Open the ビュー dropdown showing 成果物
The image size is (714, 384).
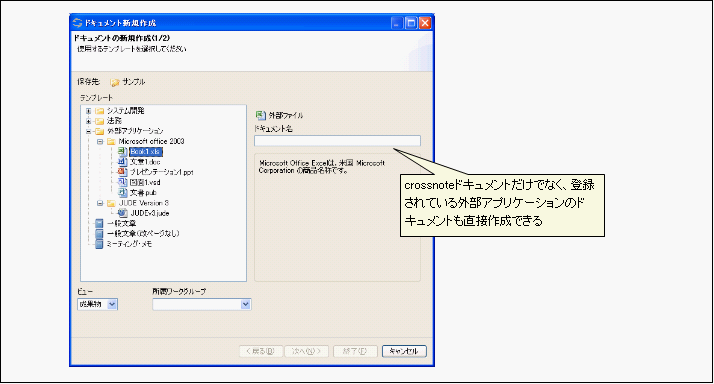coord(112,304)
